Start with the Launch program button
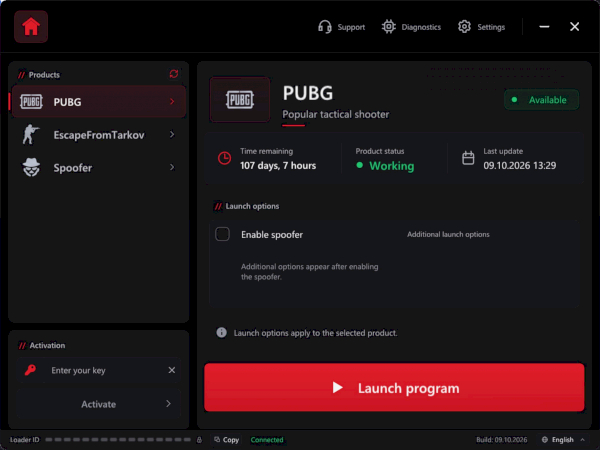600x450 pixels. (394, 388)
